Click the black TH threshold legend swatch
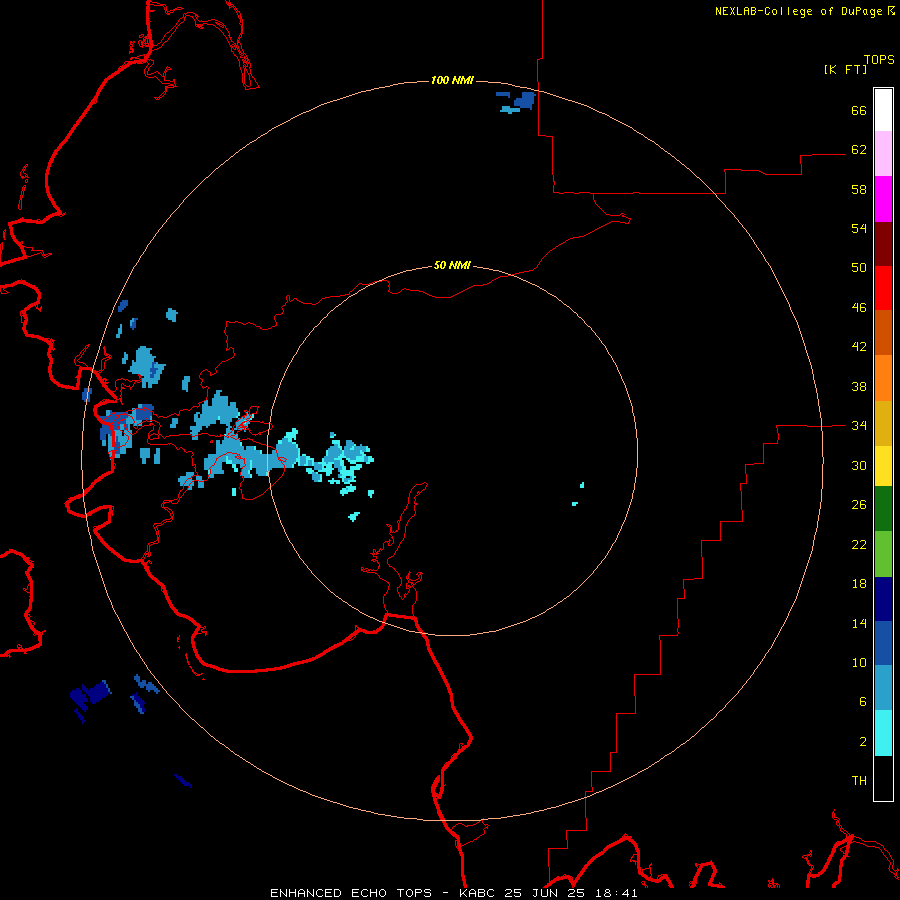 click(883, 778)
